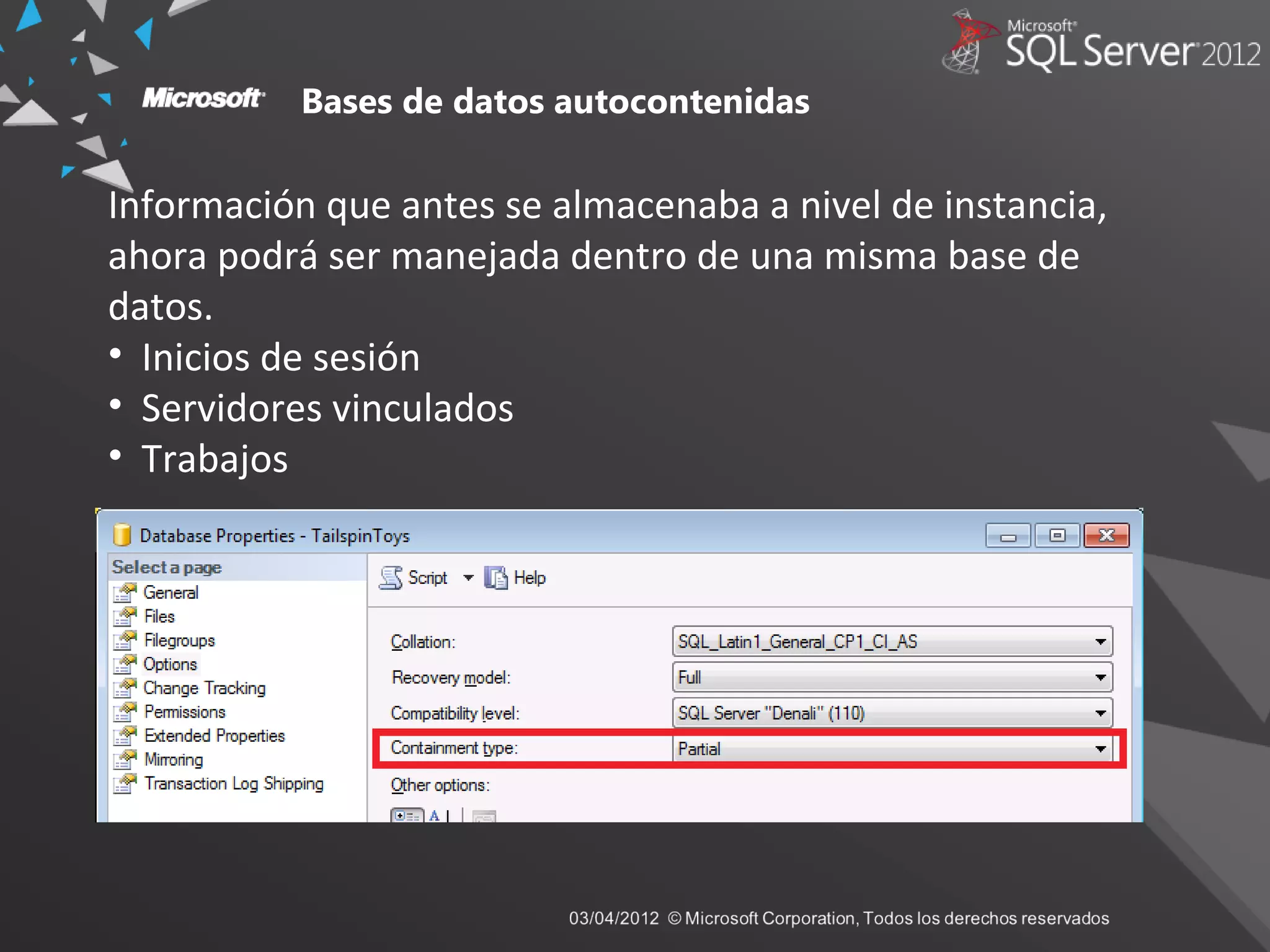Image resolution: width=1270 pixels, height=952 pixels.
Task: Click the 'Trabajos' bullet
Action: pyautogui.click(x=215, y=459)
